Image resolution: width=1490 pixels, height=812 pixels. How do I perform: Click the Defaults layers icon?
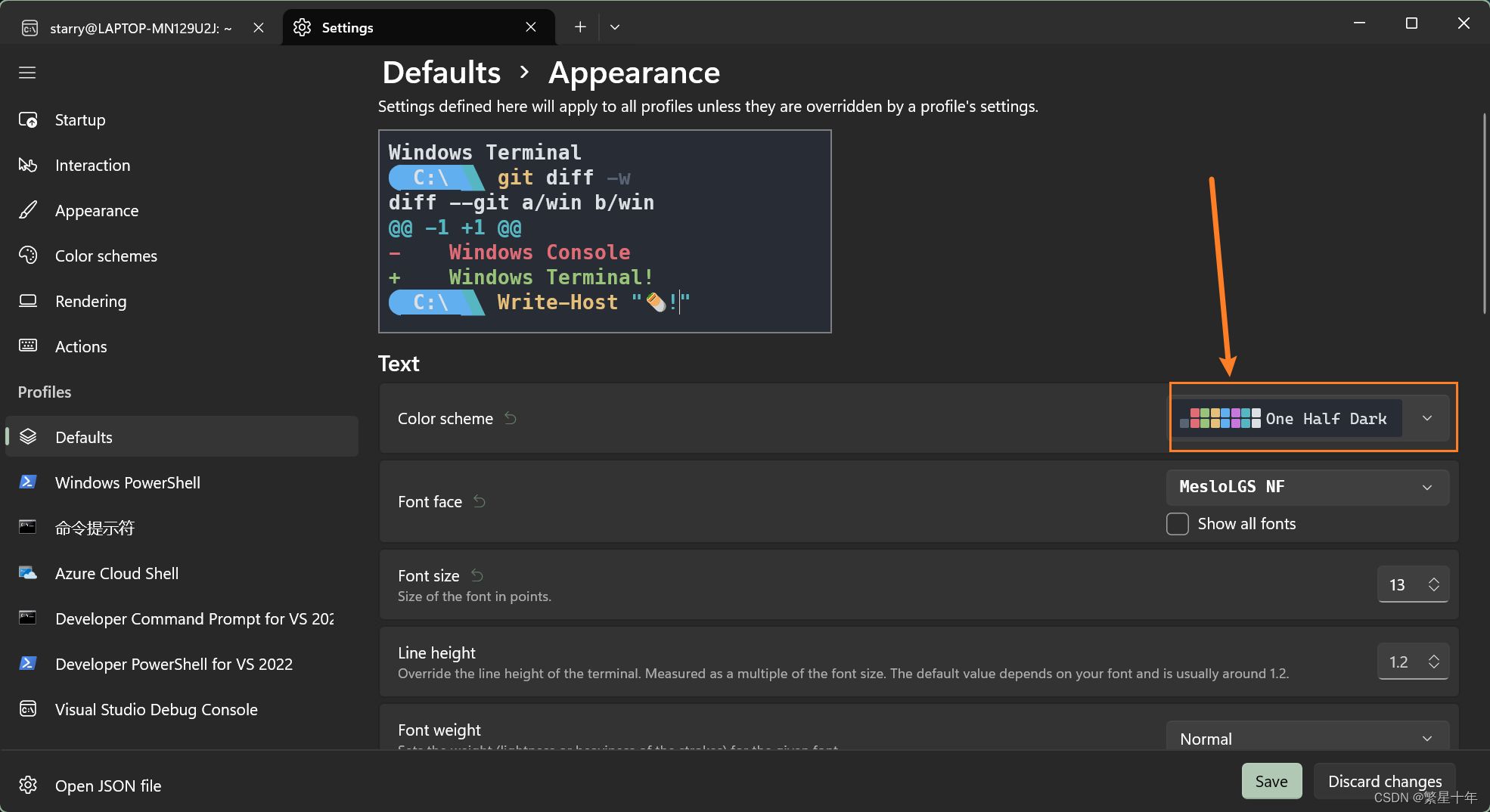(28, 437)
